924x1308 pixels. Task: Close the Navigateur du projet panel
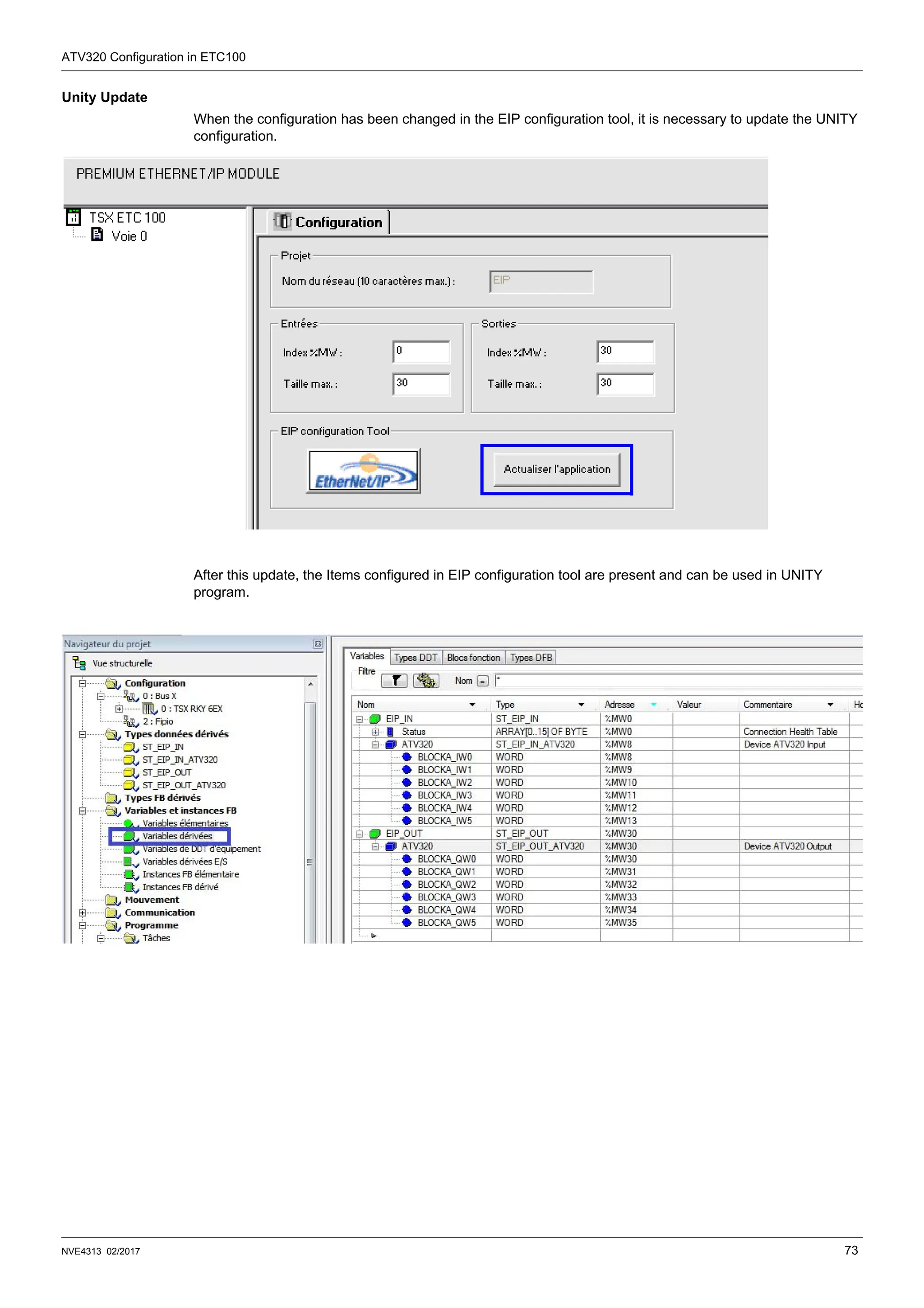coord(318,644)
